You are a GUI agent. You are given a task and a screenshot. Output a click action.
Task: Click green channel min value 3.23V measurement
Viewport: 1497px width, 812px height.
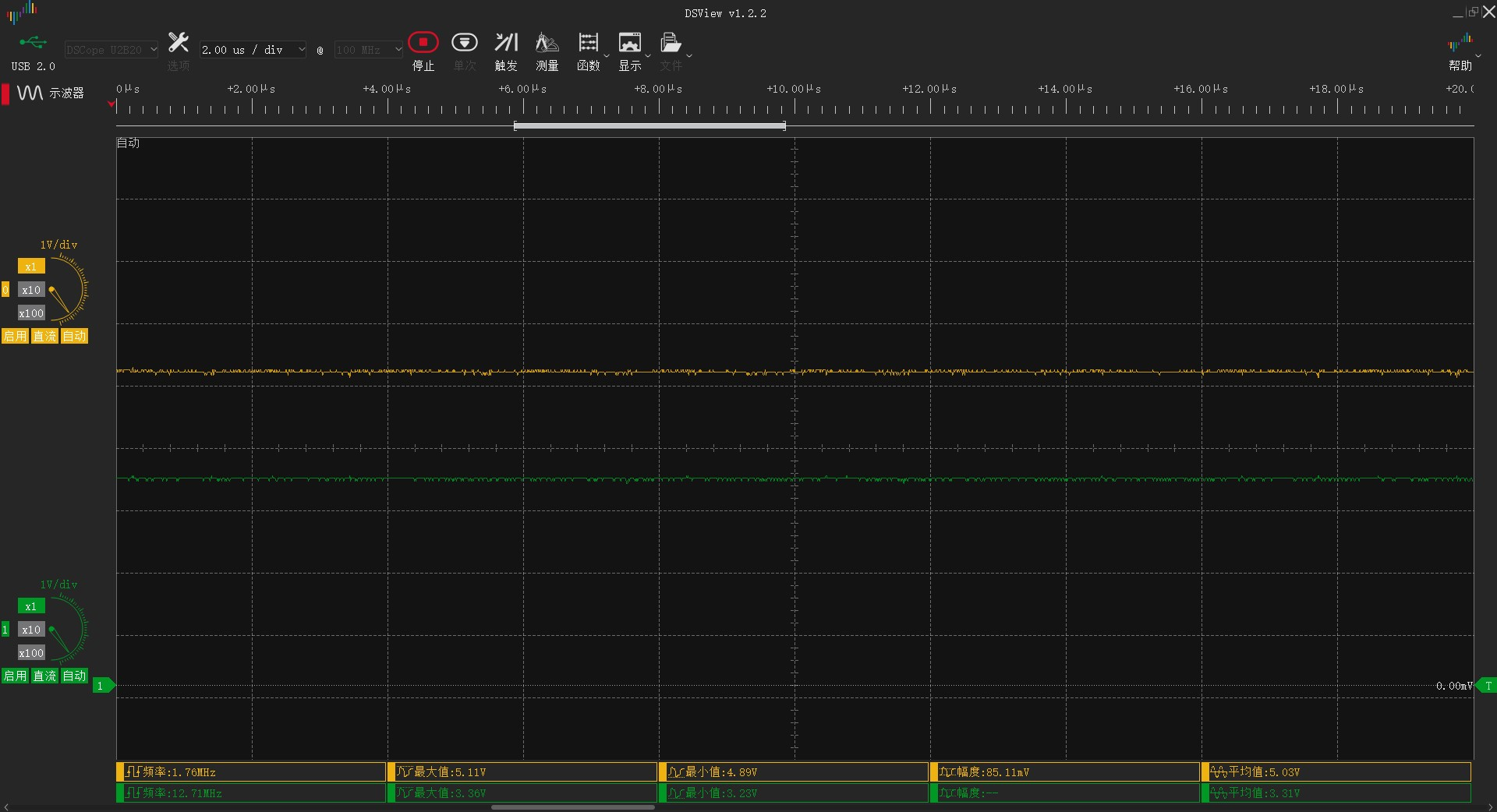click(794, 793)
